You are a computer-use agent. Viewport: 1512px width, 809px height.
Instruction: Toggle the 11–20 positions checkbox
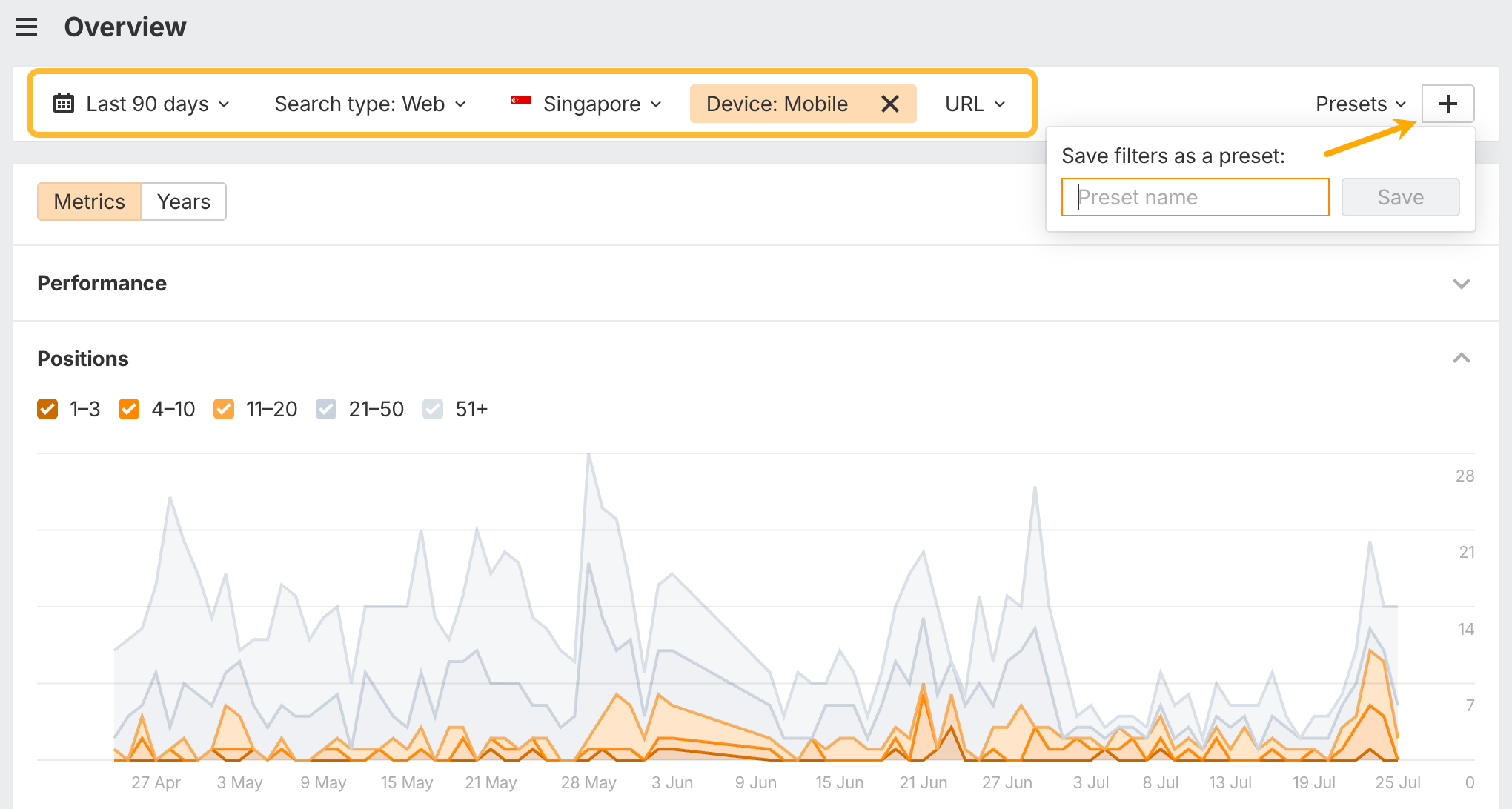(223, 409)
